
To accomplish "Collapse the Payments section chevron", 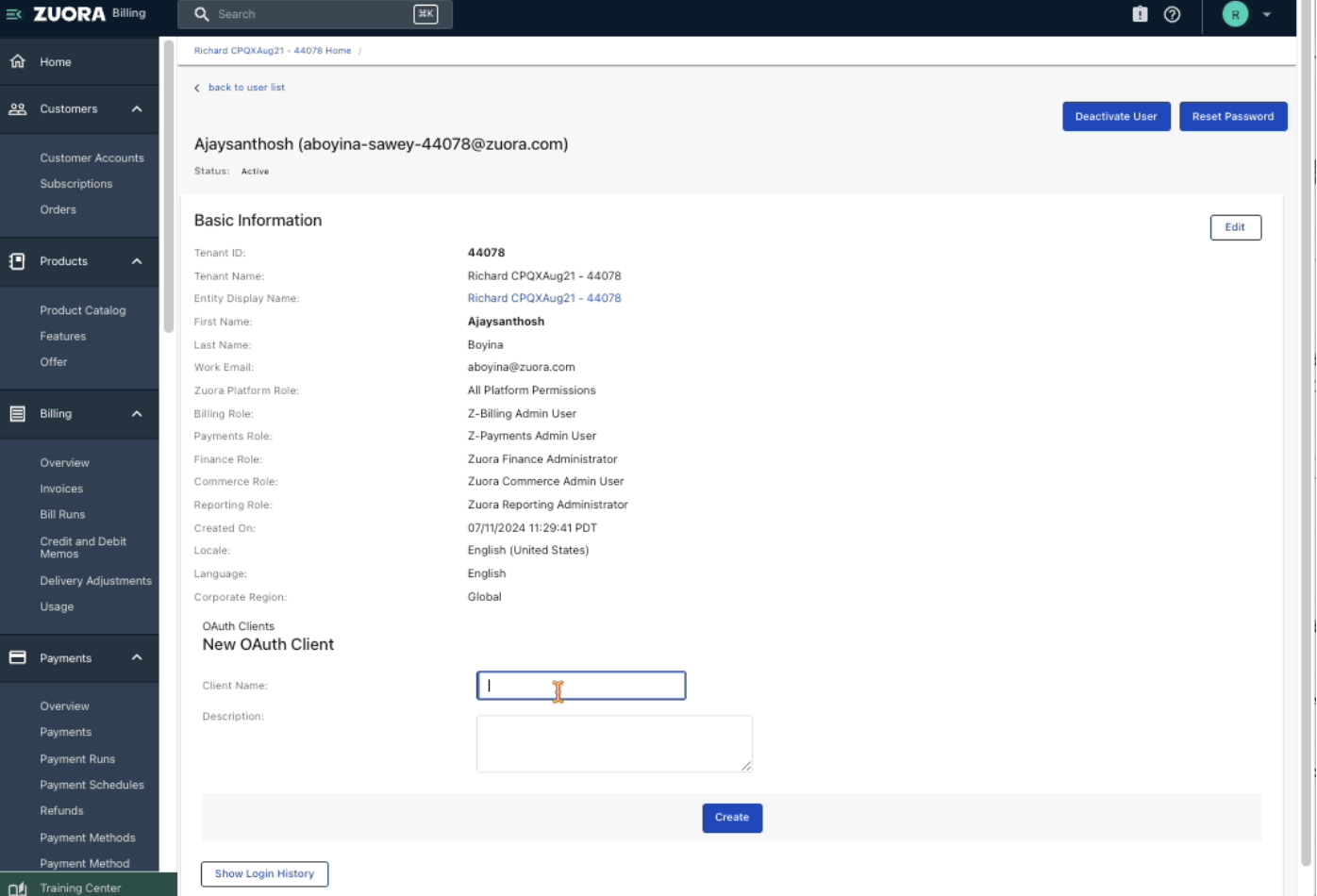I will (137, 657).
